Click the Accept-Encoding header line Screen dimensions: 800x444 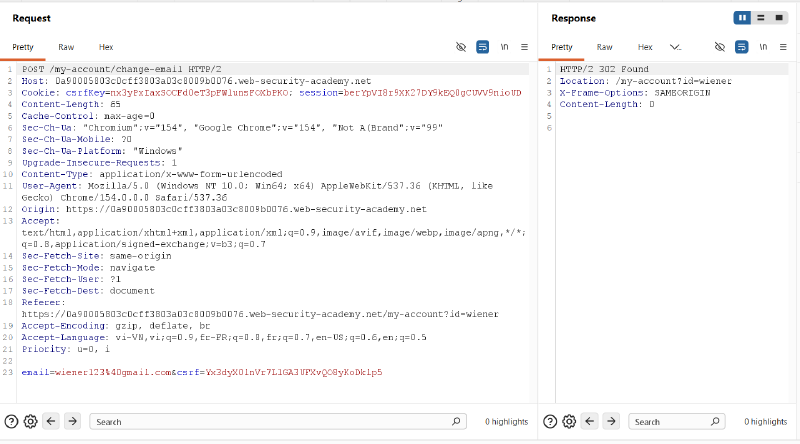click(x=116, y=326)
